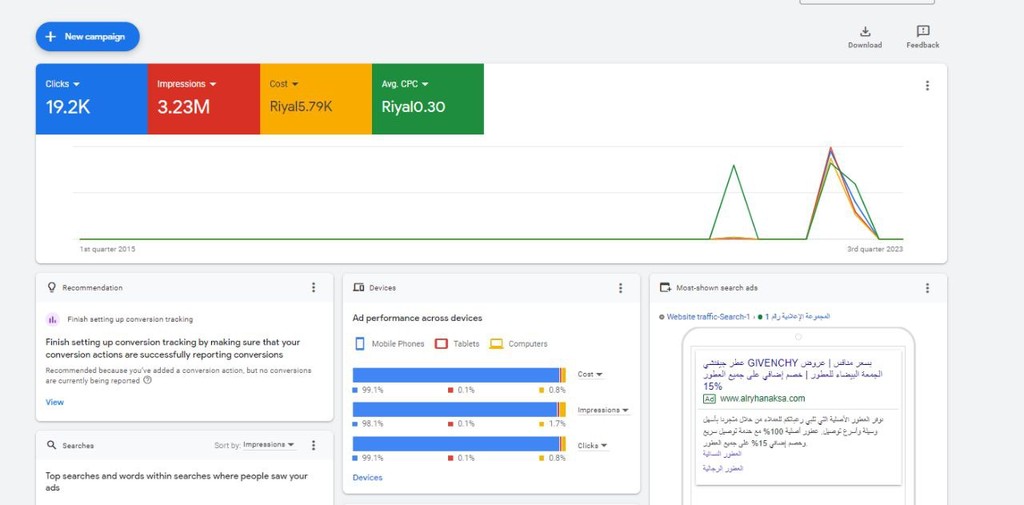Open Most-shown search ads options menu
The width and height of the screenshot is (1024, 505).
(927, 288)
